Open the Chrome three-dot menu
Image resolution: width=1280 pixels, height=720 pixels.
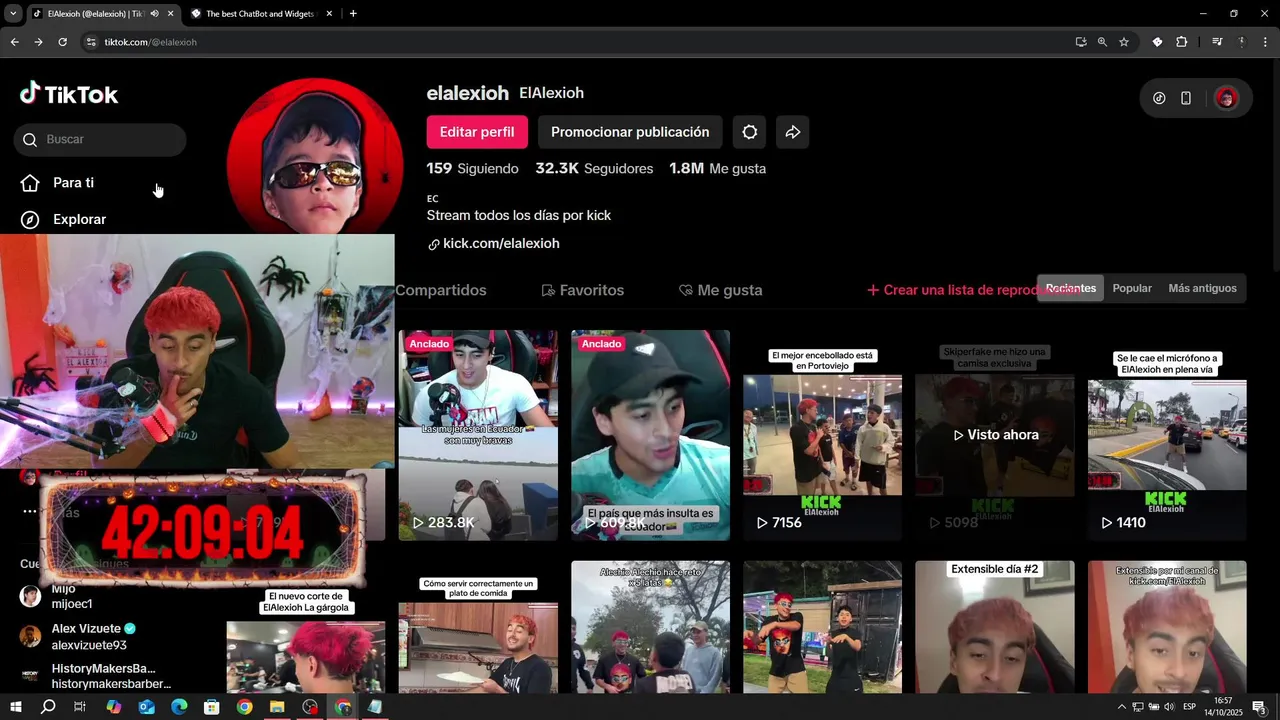pyautogui.click(x=1266, y=42)
